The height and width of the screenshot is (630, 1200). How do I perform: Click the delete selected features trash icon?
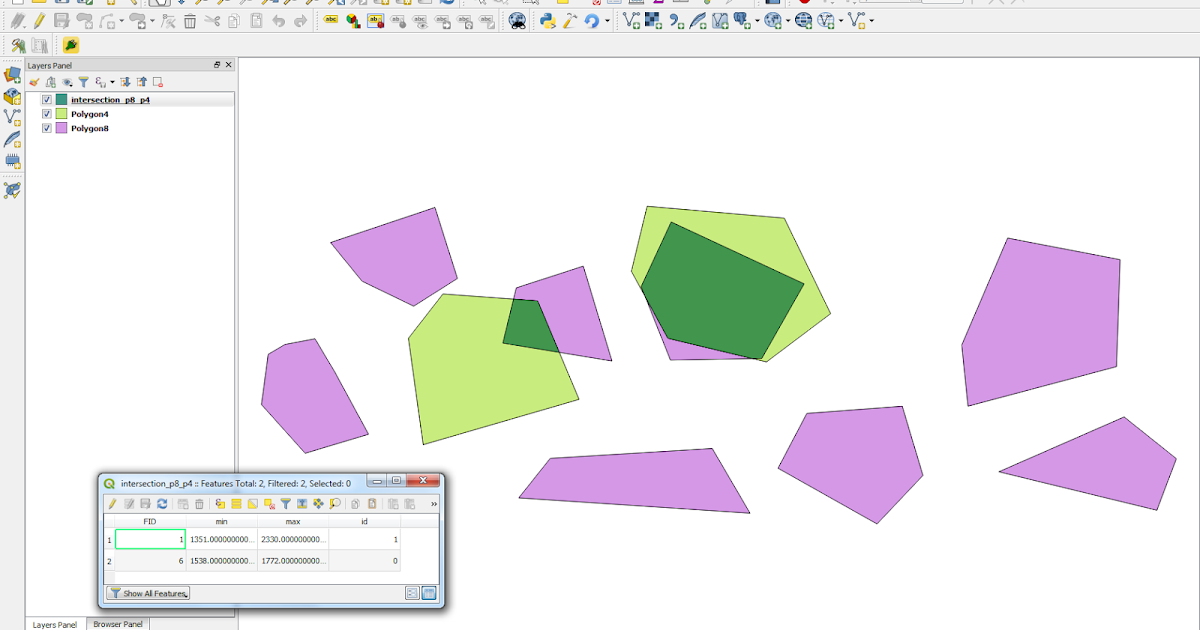click(199, 503)
